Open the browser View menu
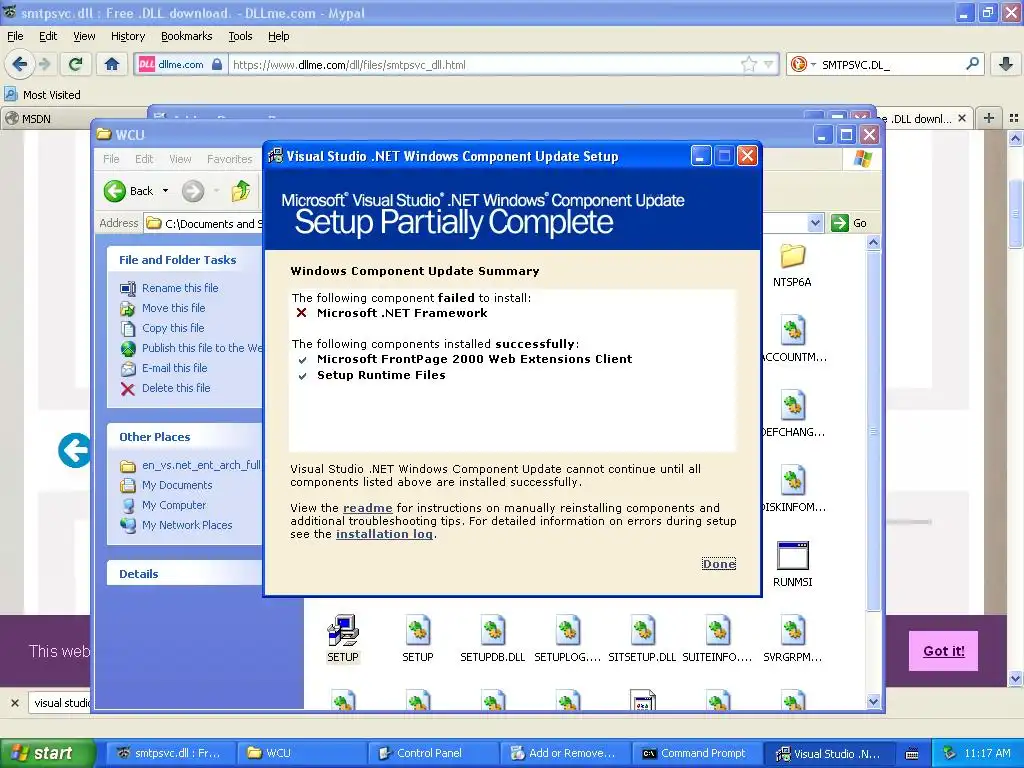 (84, 36)
